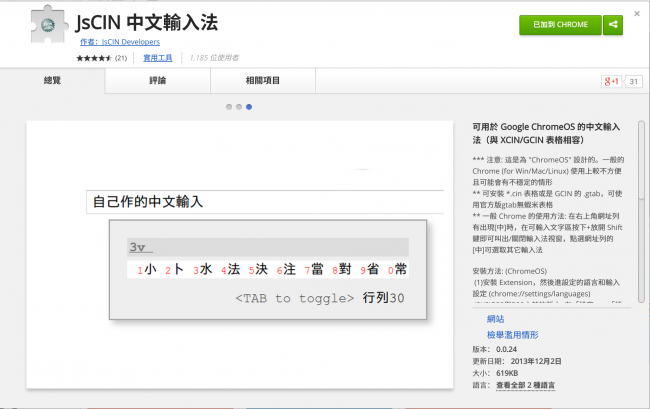650x409 pixels.
Task: Click the star rating (21)
Action: click(102, 58)
